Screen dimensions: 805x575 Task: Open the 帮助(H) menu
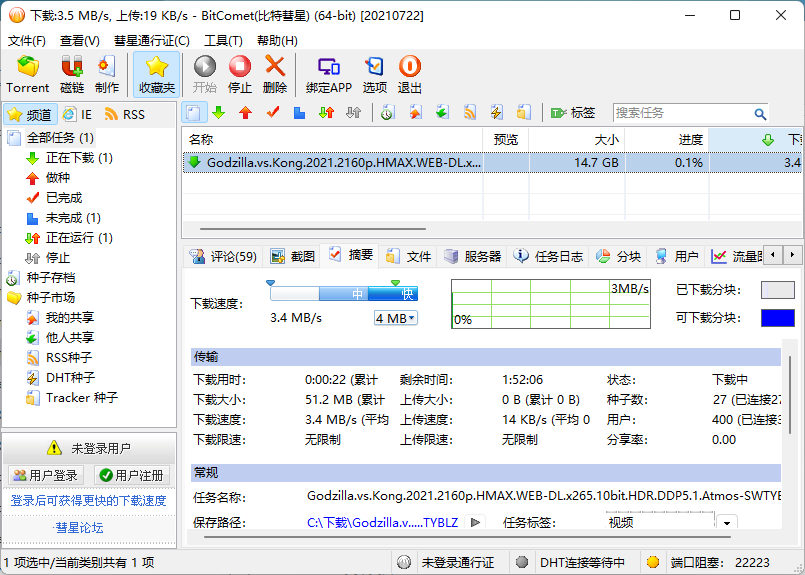click(277, 41)
